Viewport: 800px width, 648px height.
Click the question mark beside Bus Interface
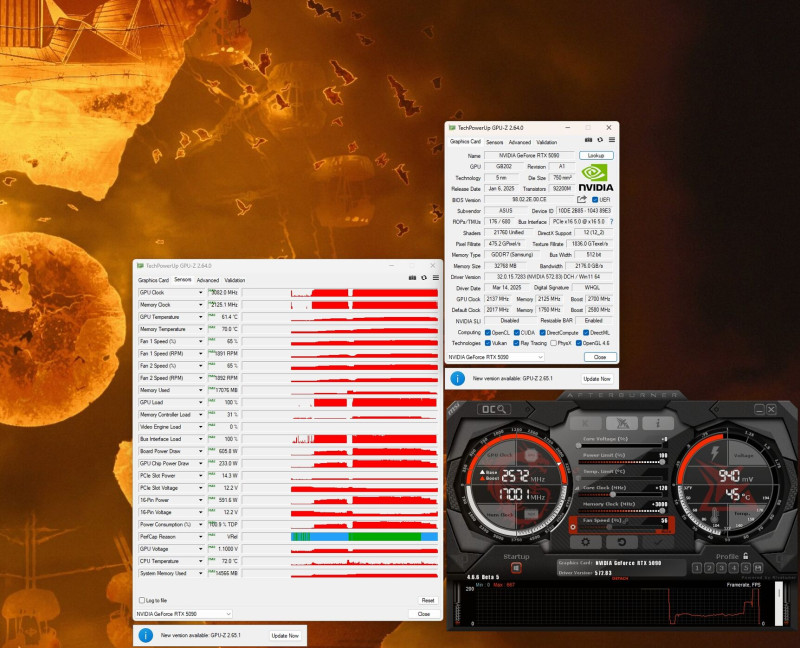point(611,221)
